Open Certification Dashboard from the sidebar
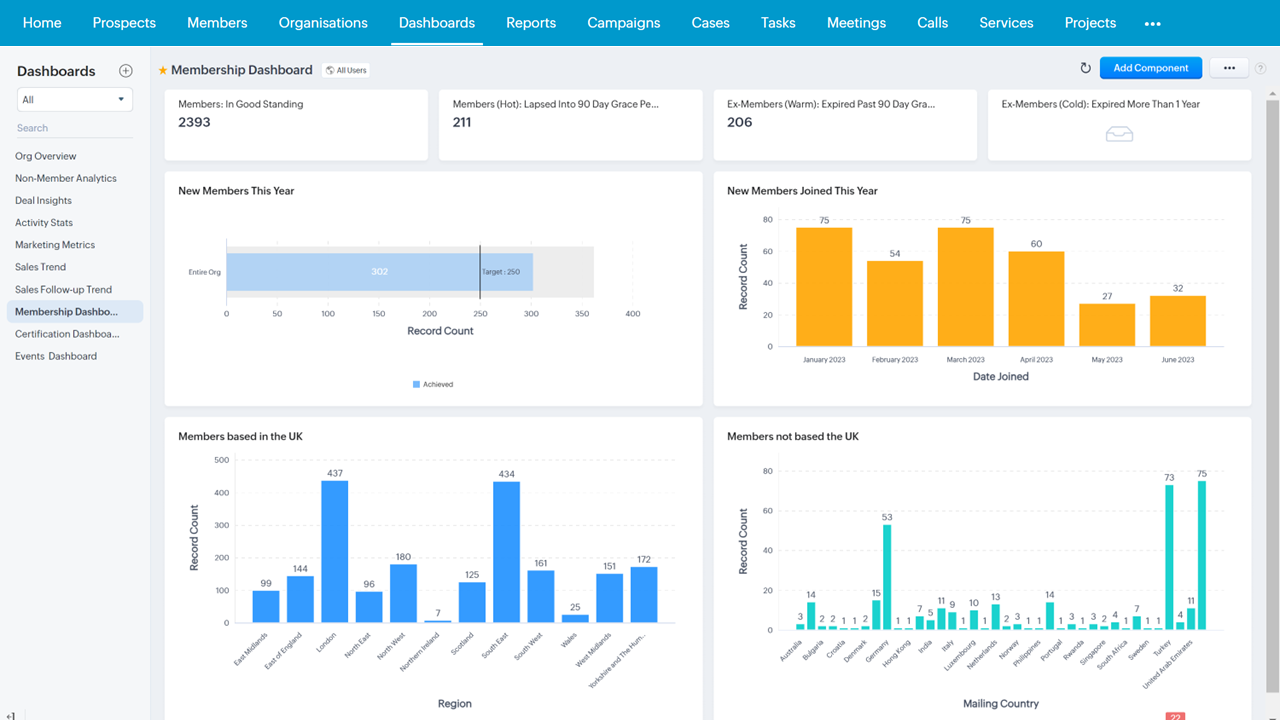The image size is (1280, 720). [x=67, y=334]
